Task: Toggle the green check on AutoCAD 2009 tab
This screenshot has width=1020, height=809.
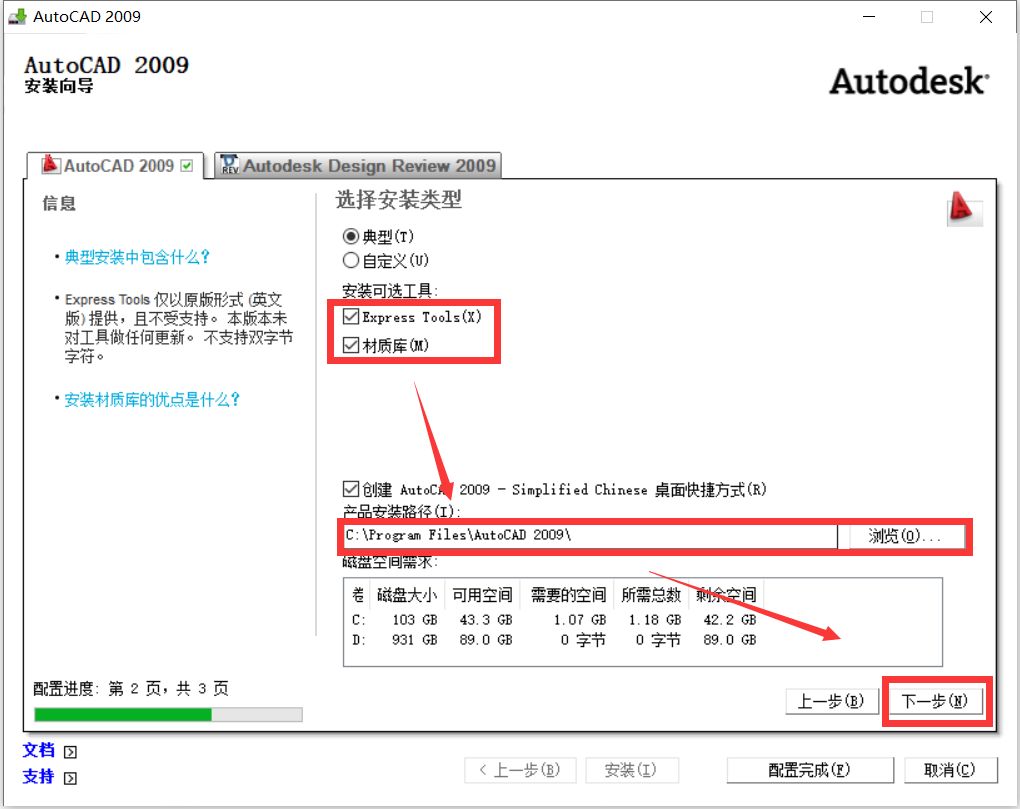Action: (x=187, y=166)
